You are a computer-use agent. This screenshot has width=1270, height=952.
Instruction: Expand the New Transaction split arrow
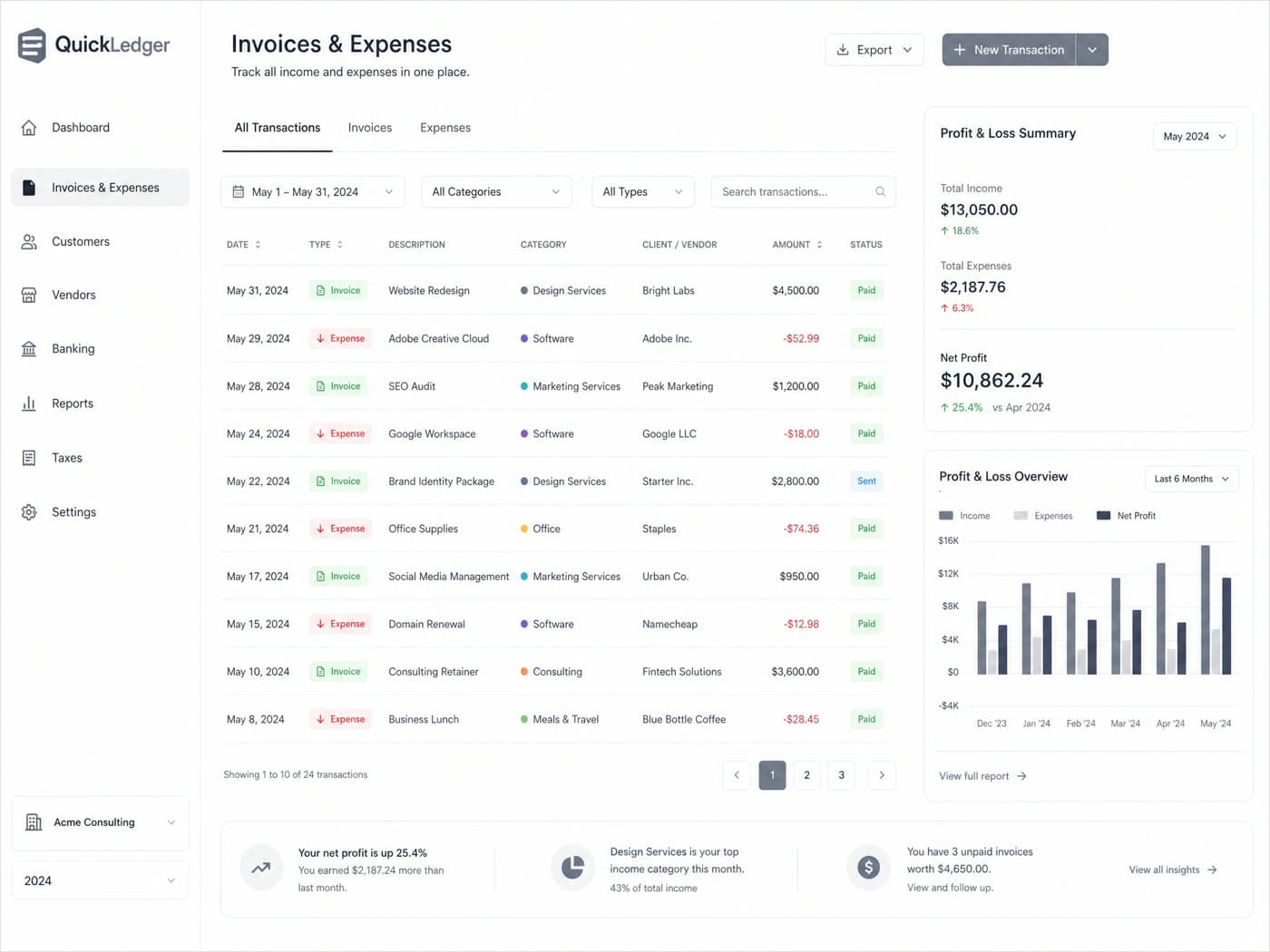point(1092,50)
